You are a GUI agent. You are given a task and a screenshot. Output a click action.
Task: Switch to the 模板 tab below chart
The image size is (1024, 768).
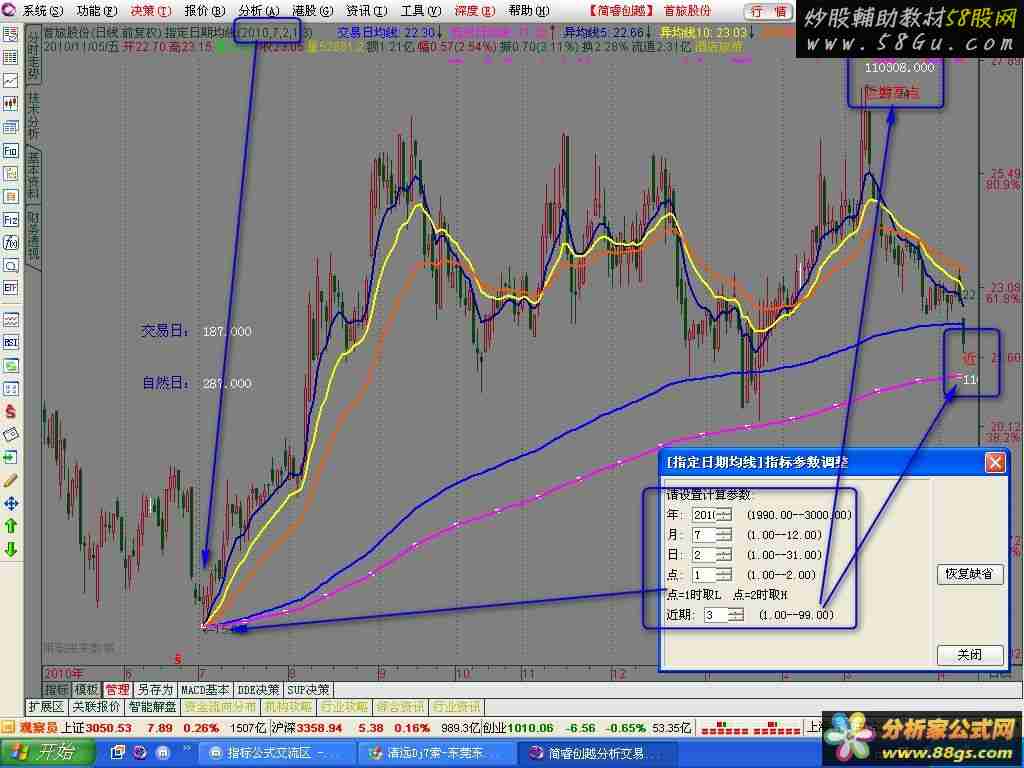[86, 690]
